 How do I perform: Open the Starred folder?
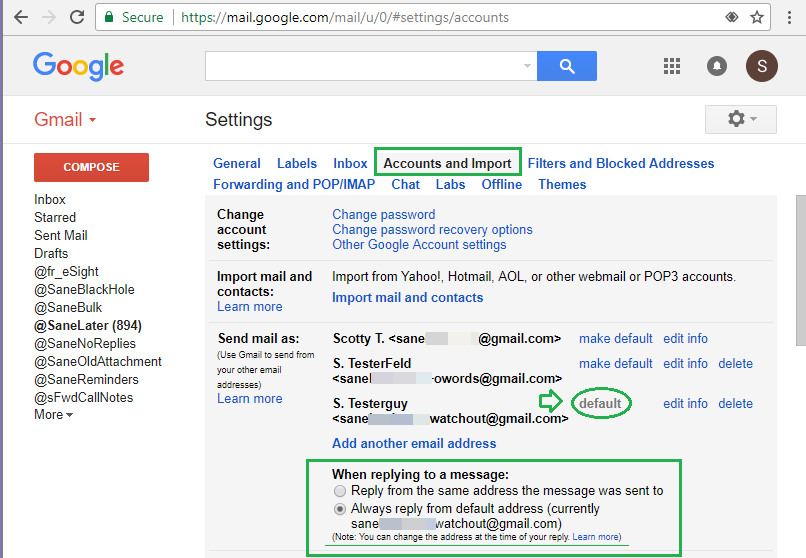coord(55,217)
